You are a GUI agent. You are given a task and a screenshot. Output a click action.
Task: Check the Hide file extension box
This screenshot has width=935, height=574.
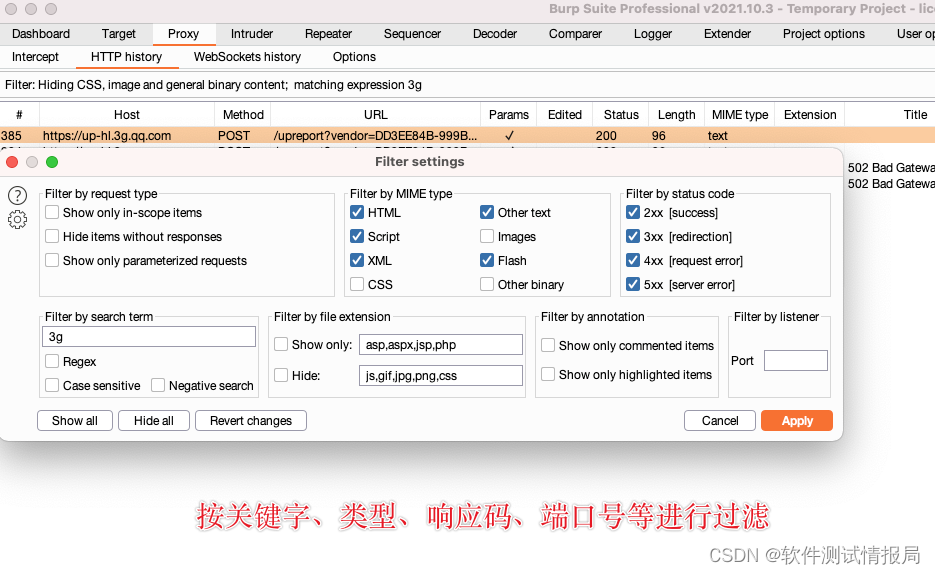point(281,376)
